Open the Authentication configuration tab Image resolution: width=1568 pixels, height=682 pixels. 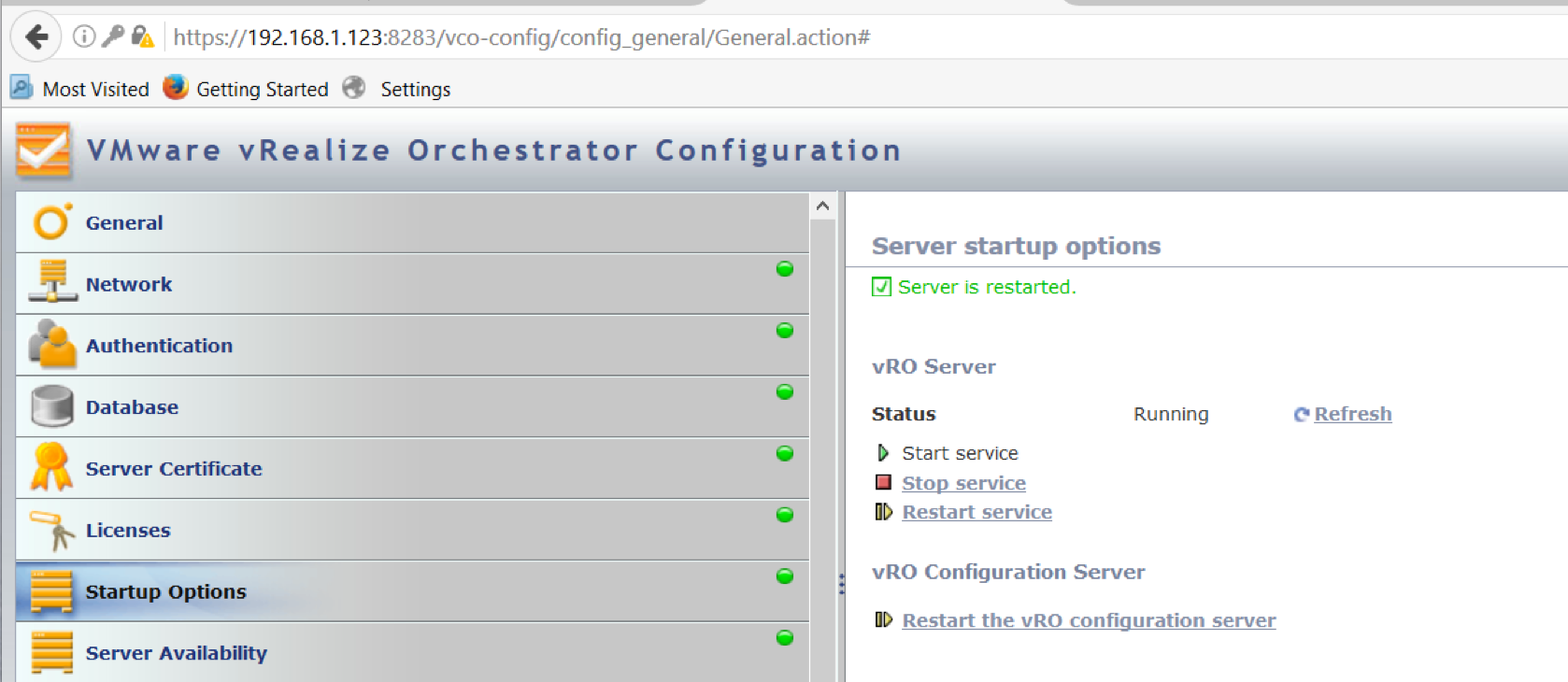tap(412, 346)
